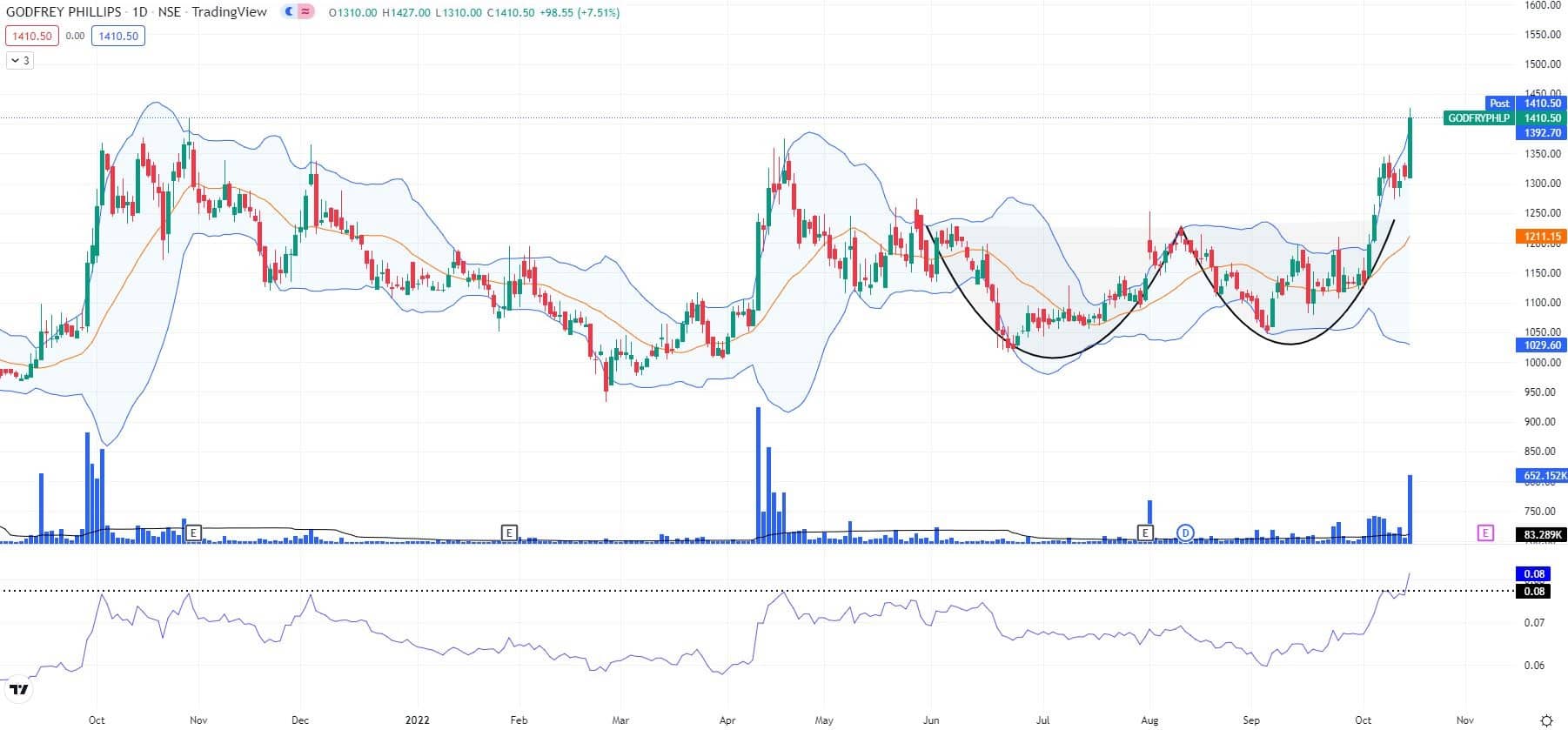This screenshot has width=1568, height=730.
Task: Click the blue 0.08 indicator value label
Action: coord(1534,573)
